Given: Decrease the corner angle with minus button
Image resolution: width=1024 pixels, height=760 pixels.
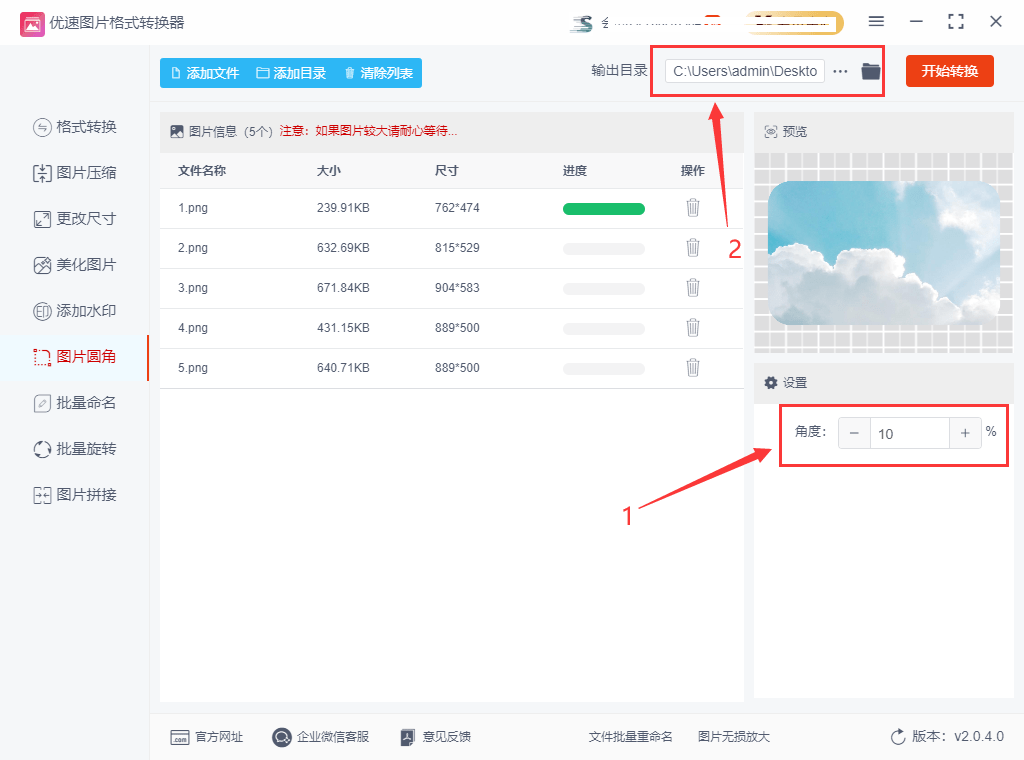Looking at the screenshot, I should click(x=854, y=433).
